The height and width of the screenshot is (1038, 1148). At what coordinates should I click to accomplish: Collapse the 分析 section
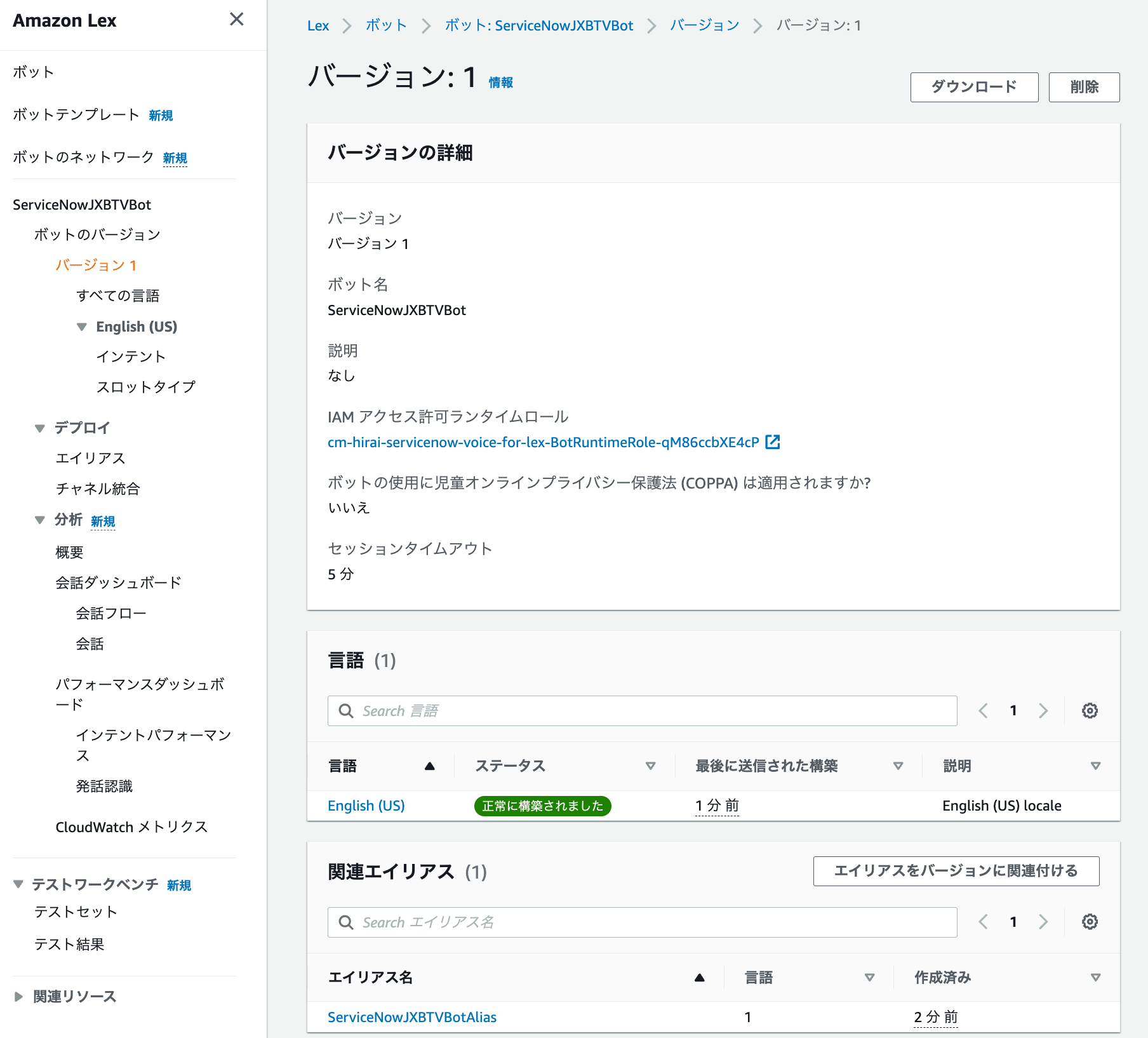(40, 520)
